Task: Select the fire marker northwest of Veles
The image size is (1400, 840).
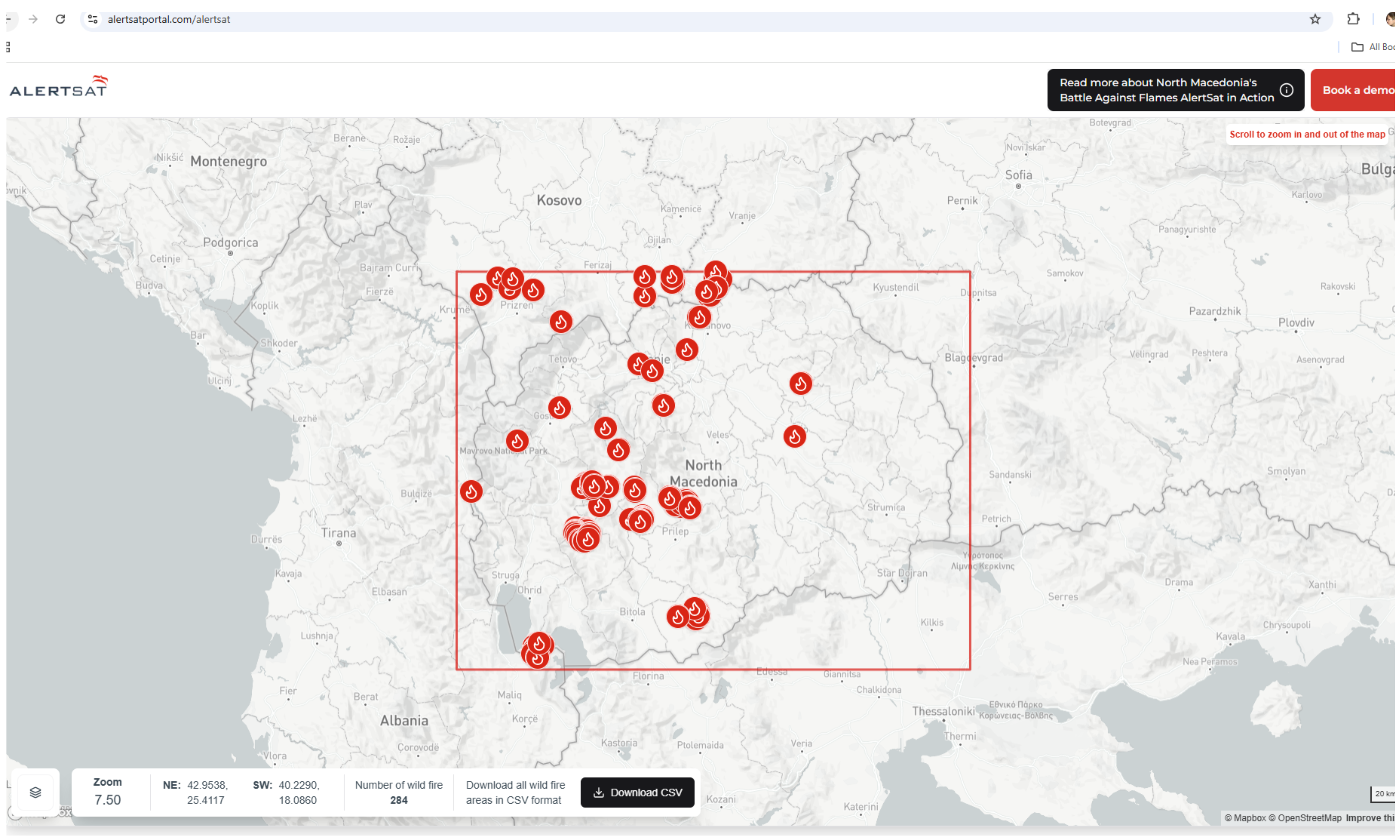Action: click(x=663, y=405)
